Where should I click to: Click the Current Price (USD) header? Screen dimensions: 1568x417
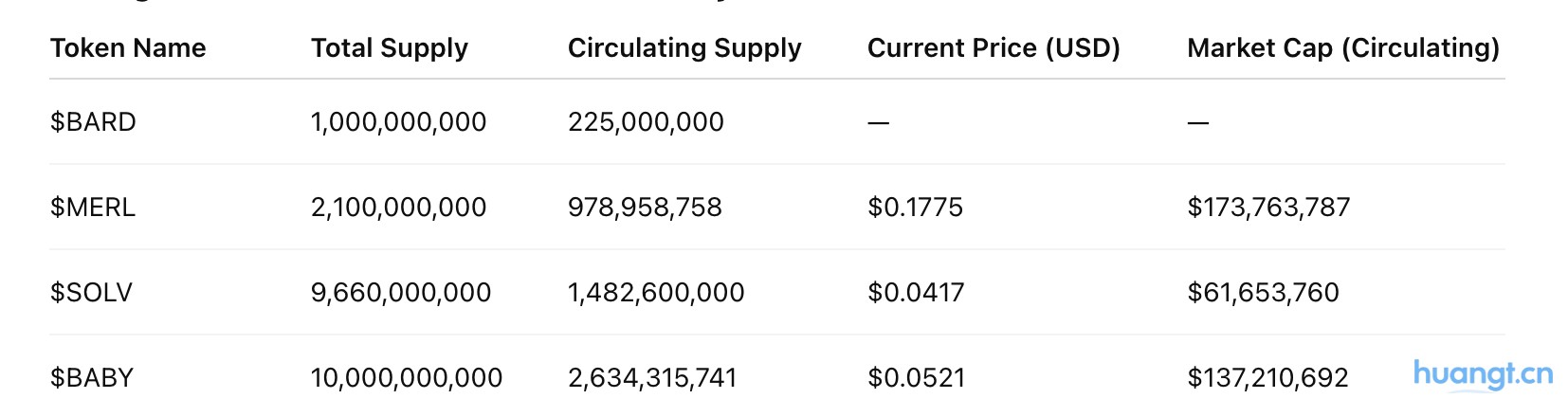pyautogui.click(x=994, y=48)
